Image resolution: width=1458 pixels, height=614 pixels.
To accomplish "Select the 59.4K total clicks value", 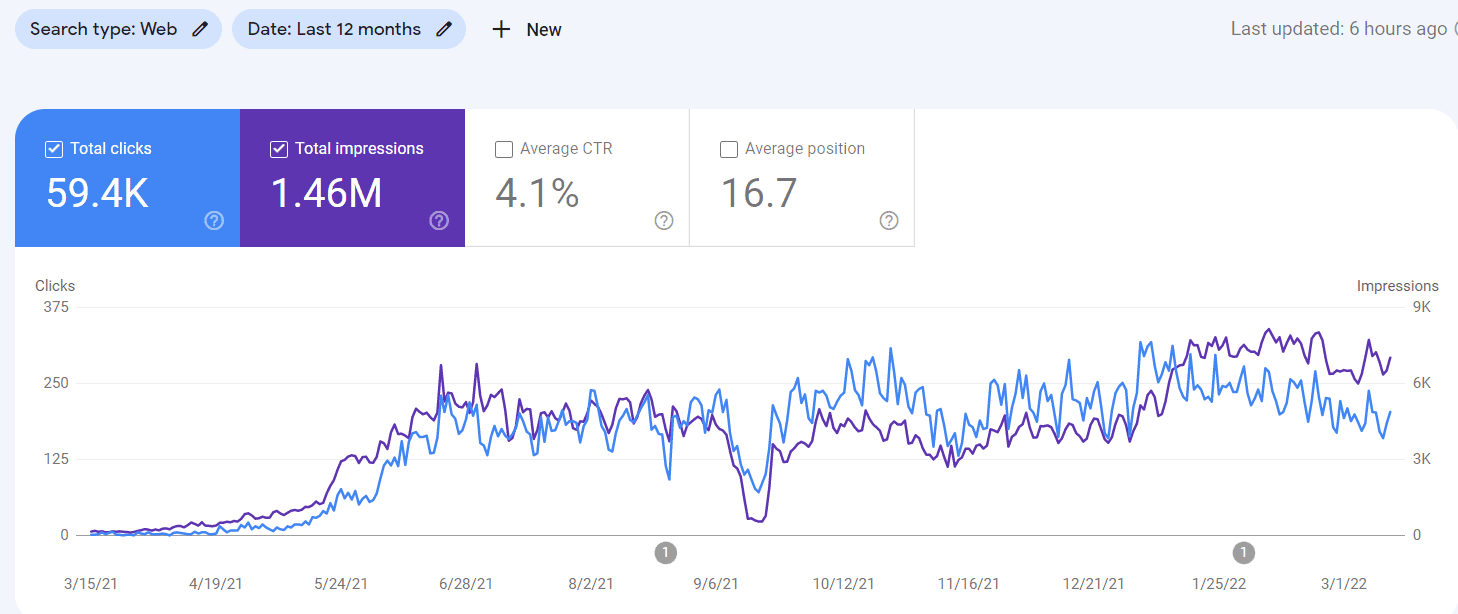I will tap(98, 193).
